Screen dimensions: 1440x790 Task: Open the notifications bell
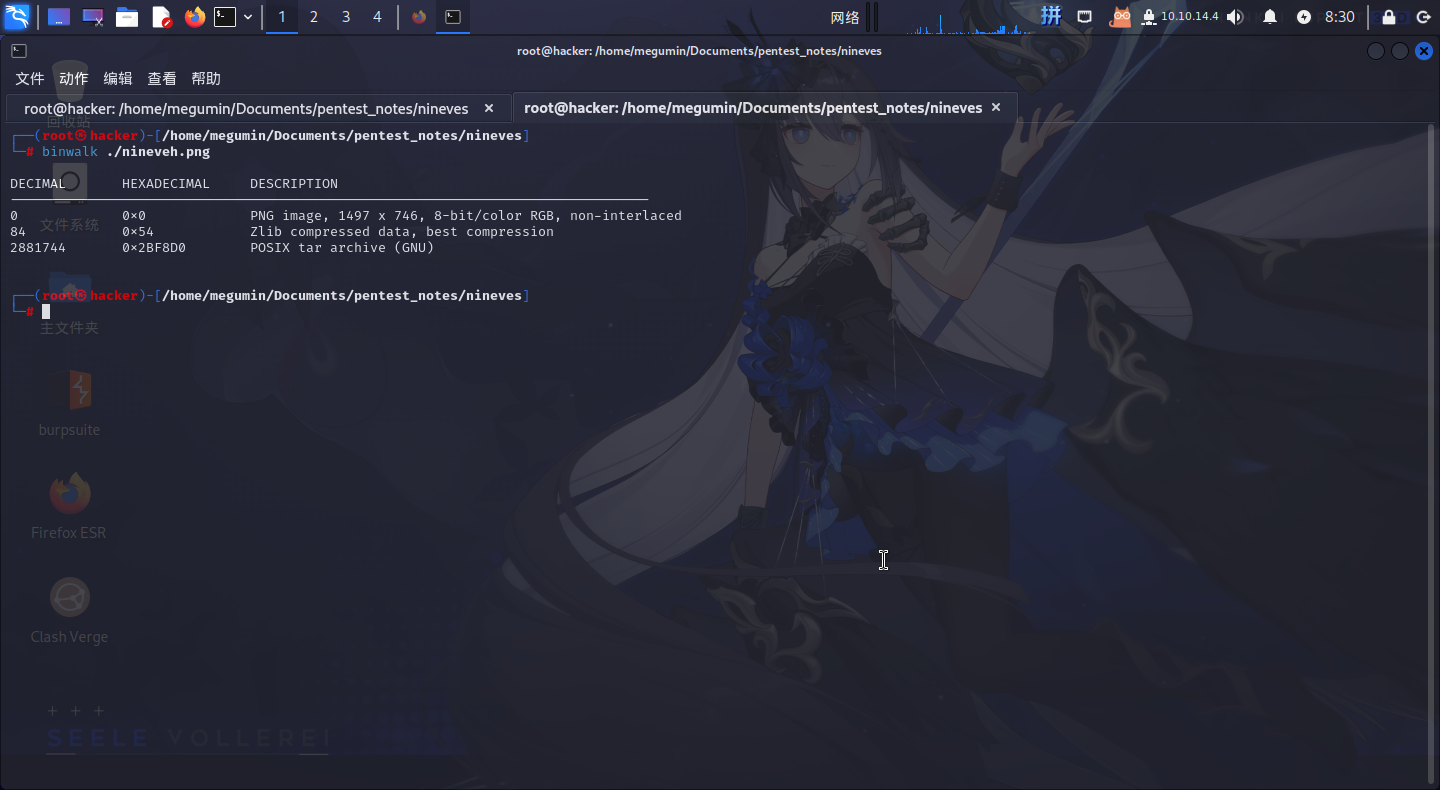tap(1270, 17)
